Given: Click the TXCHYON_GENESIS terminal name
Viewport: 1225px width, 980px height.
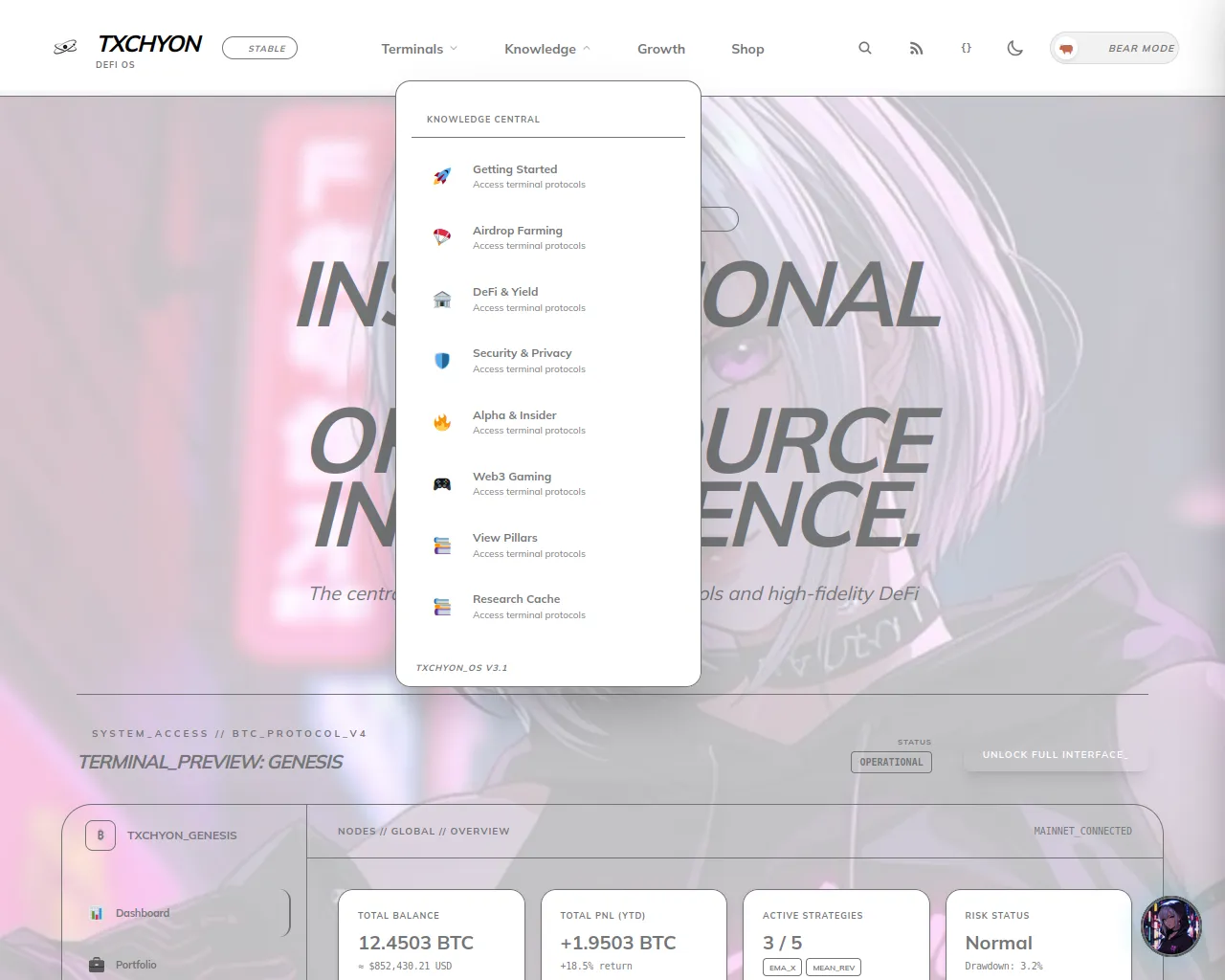Looking at the screenshot, I should (182, 835).
